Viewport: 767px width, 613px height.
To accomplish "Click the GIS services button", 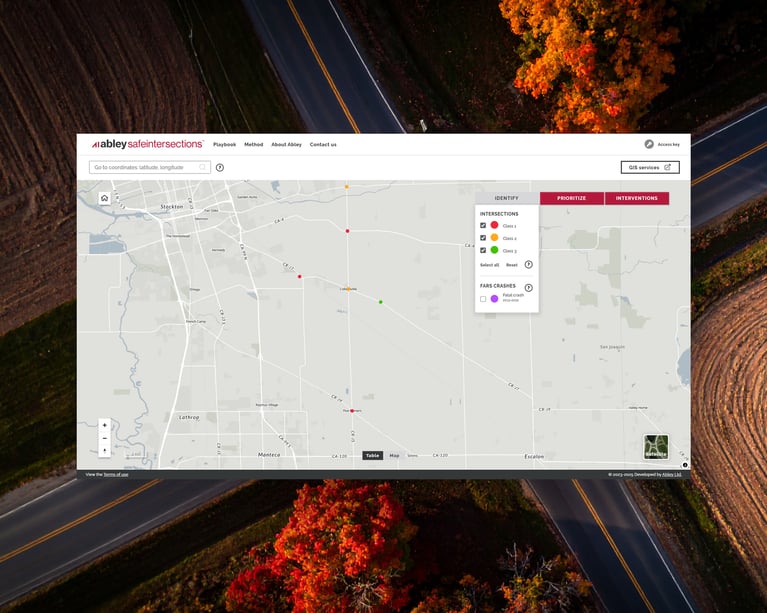I will click(x=650, y=168).
